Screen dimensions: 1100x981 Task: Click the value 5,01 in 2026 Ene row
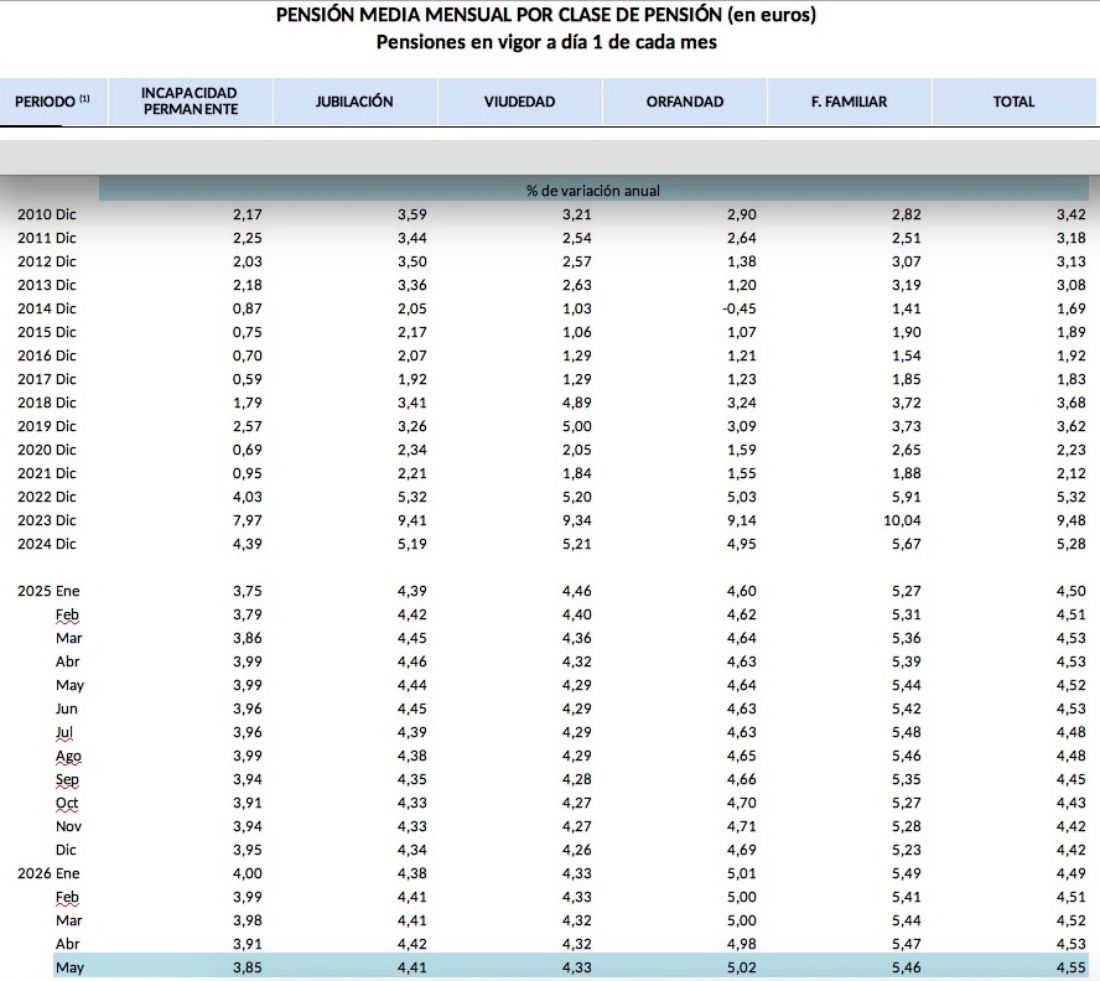(x=742, y=874)
